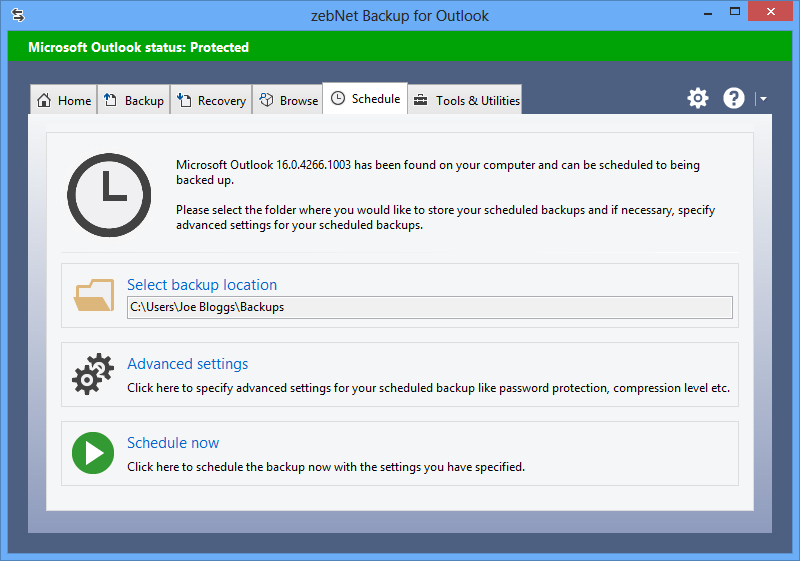Click the green play Schedule icon
The height and width of the screenshot is (561, 800).
pos(93,453)
